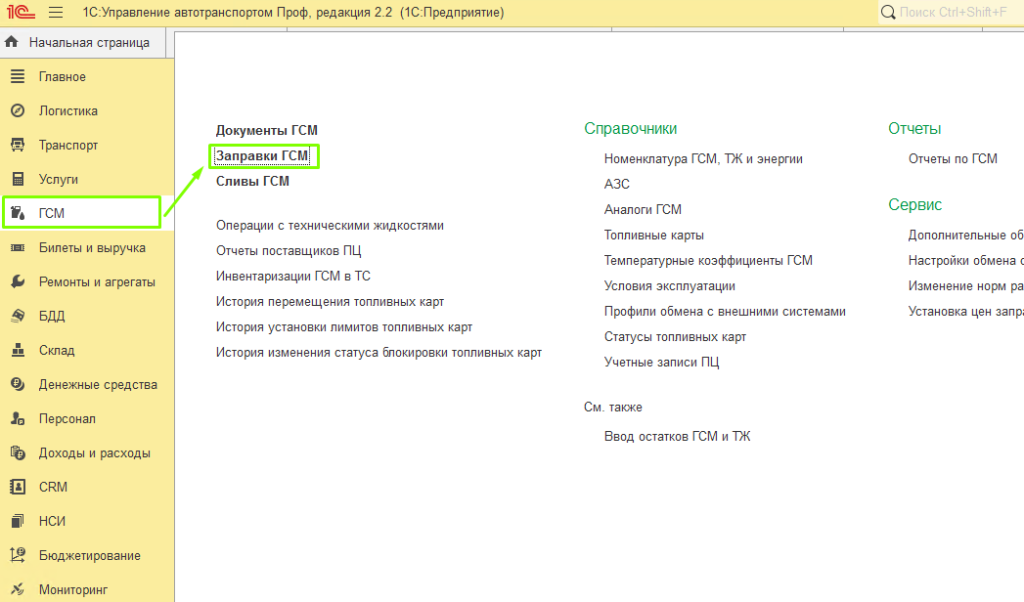Click the Денежные средства coins icon

[18, 384]
